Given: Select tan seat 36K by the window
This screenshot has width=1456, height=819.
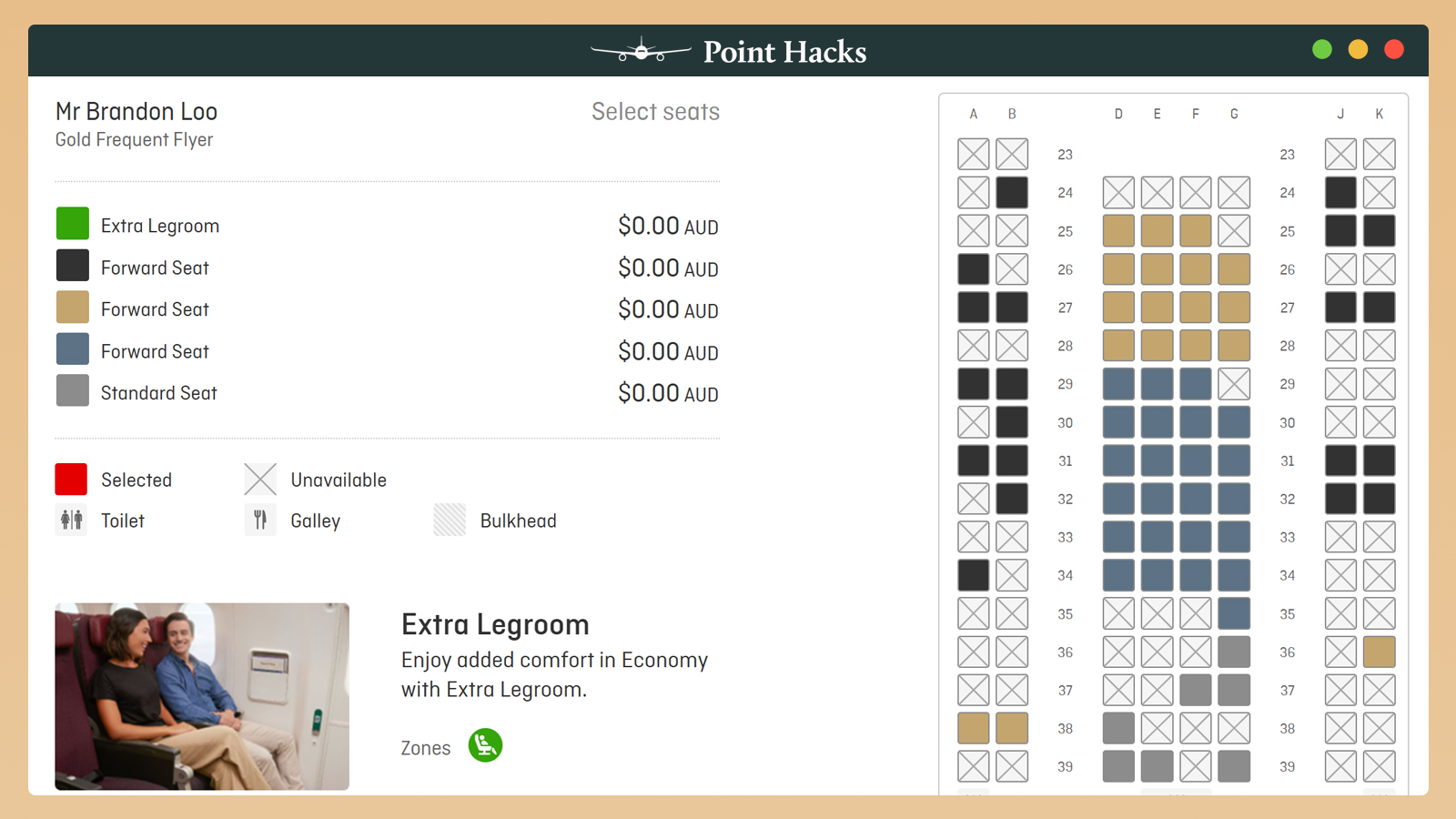Looking at the screenshot, I should (1379, 652).
